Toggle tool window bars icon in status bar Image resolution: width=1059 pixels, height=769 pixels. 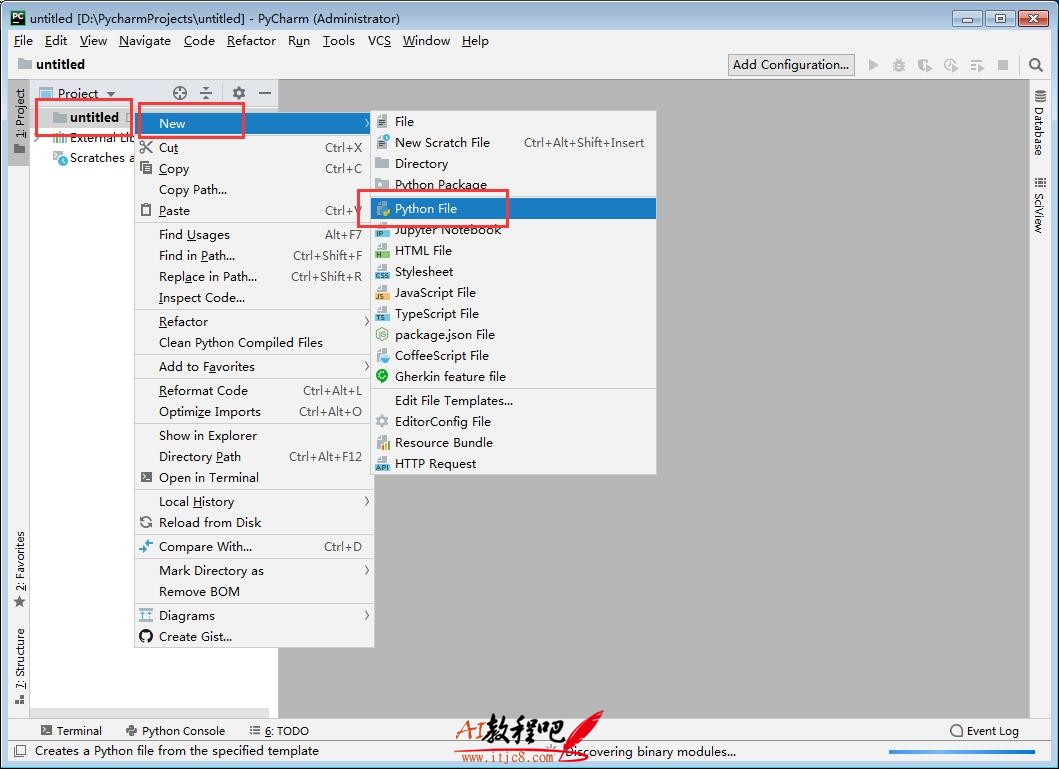click(x=20, y=751)
